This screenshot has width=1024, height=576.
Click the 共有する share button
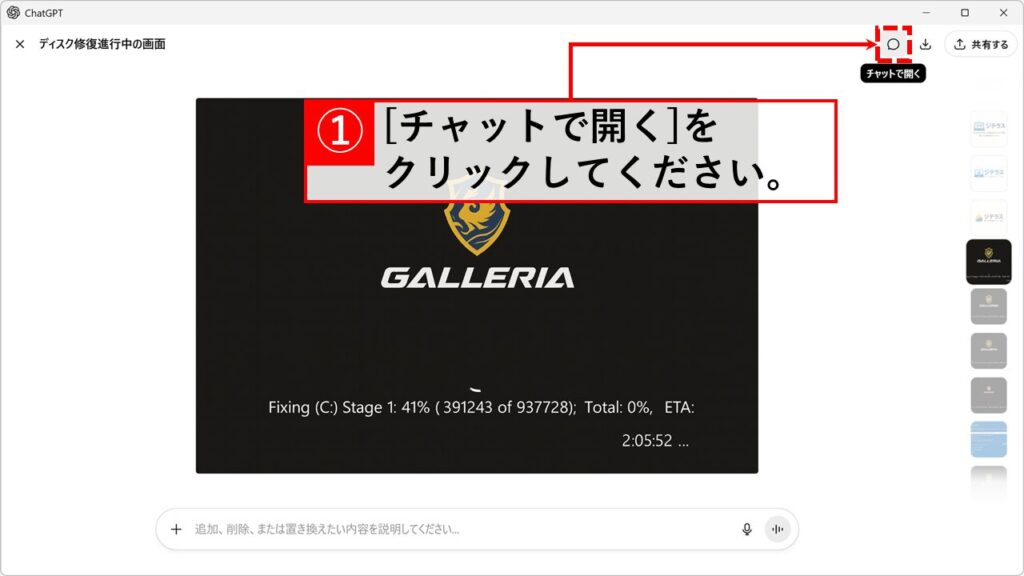pos(980,44)
